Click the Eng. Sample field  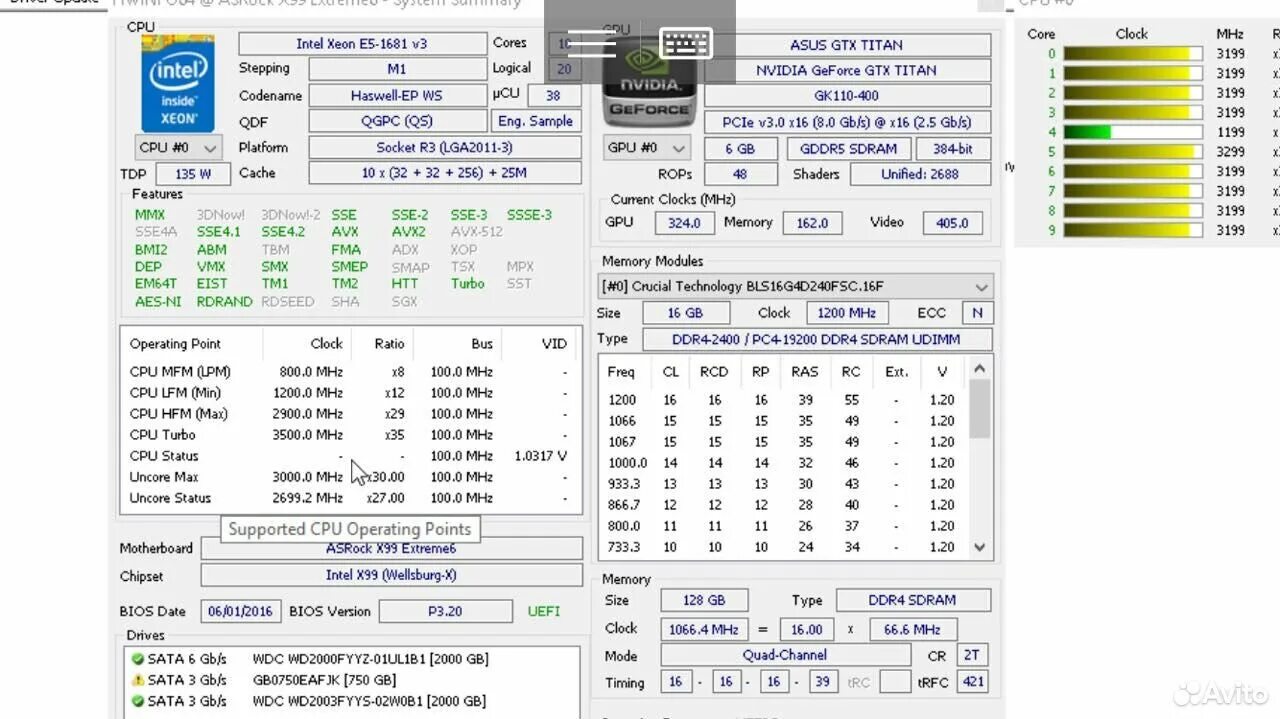click(535, 121)
